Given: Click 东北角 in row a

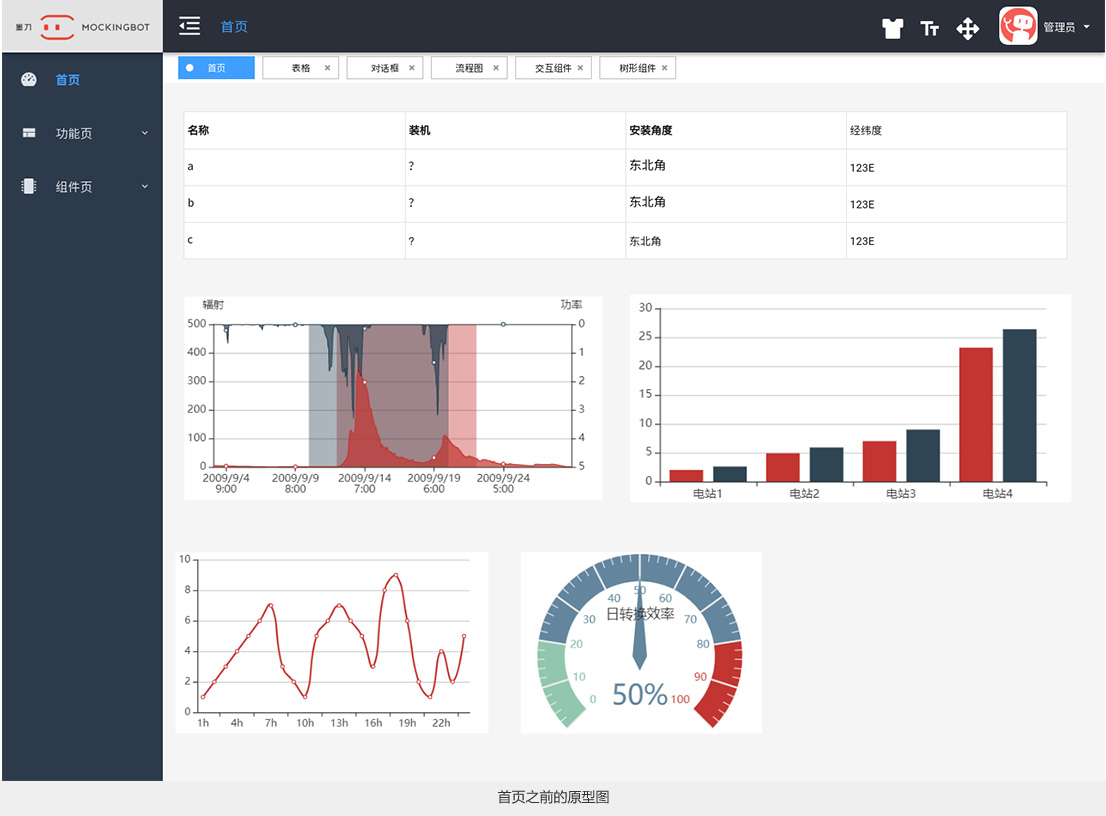Looking at the screenshot, I should tap(648, 165).
